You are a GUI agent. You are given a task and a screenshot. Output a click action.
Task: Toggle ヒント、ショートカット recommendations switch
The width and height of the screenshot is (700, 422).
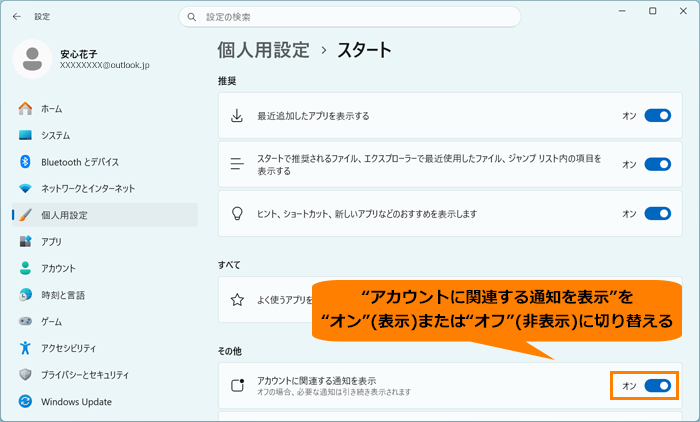click(x=658, y=213)
